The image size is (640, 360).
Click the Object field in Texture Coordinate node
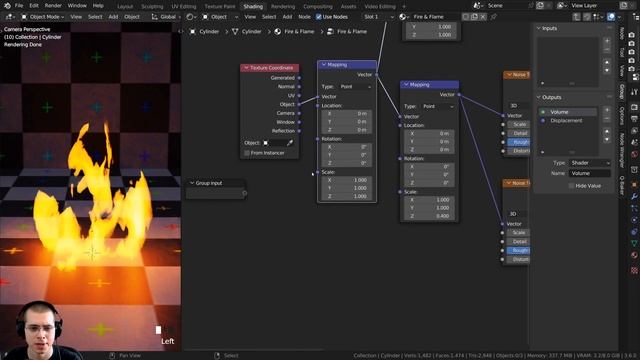point(274,143)
